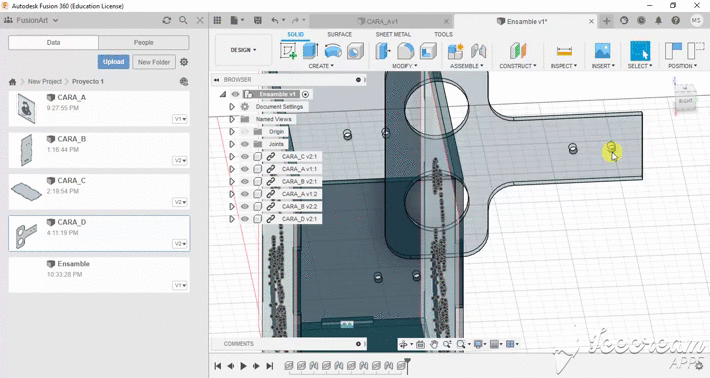
Task: Expand the Origin folder node
Action: pos(232,132)
